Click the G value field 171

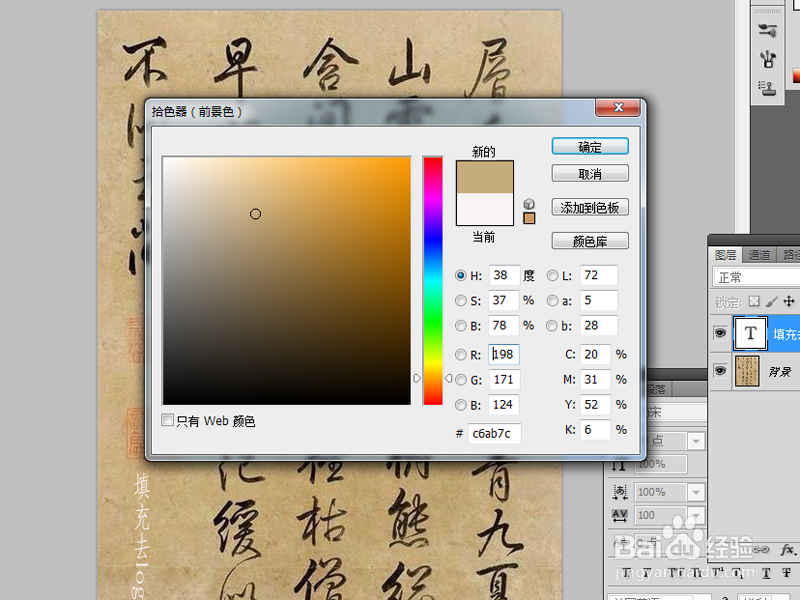coord(504,380)
